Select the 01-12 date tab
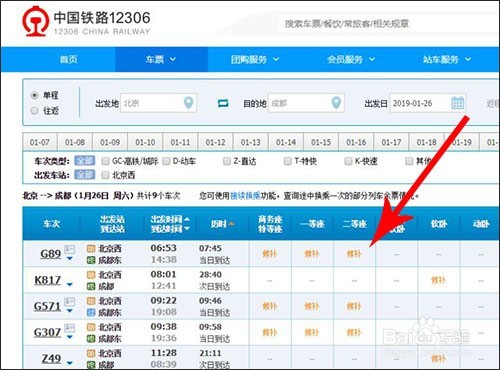Viewport: 500px width, 370px height. (216, 142)
